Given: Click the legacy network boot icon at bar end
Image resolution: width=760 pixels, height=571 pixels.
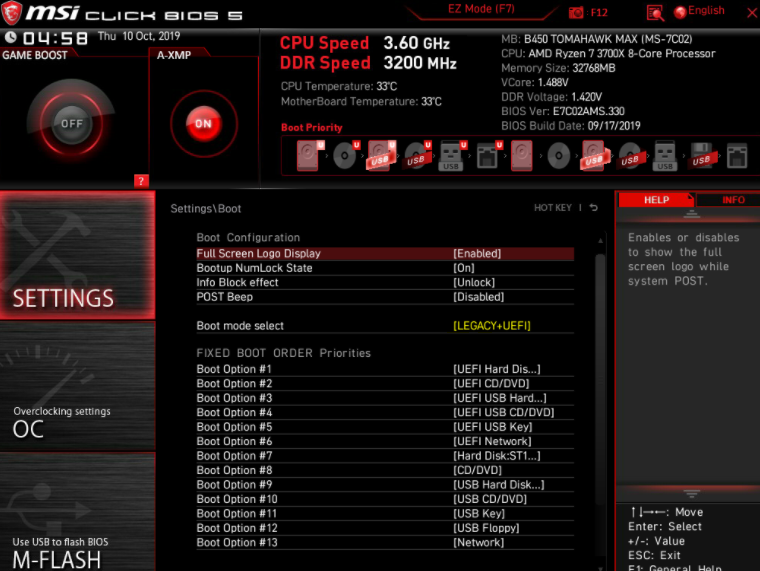Looking at the screenshot, I should (x=737, y=156).
